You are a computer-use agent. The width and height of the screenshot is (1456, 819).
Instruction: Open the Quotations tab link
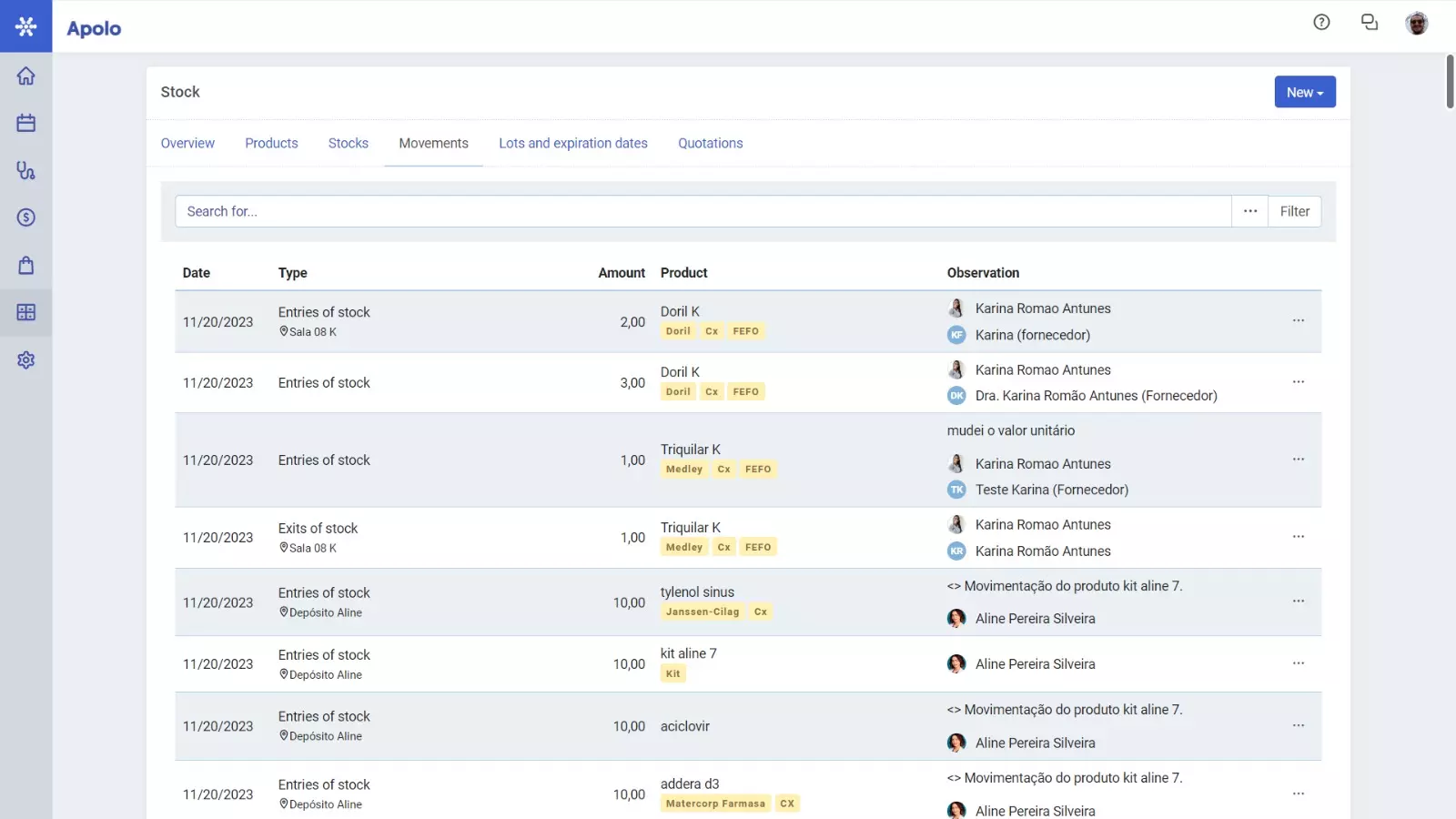click(710, 143)
